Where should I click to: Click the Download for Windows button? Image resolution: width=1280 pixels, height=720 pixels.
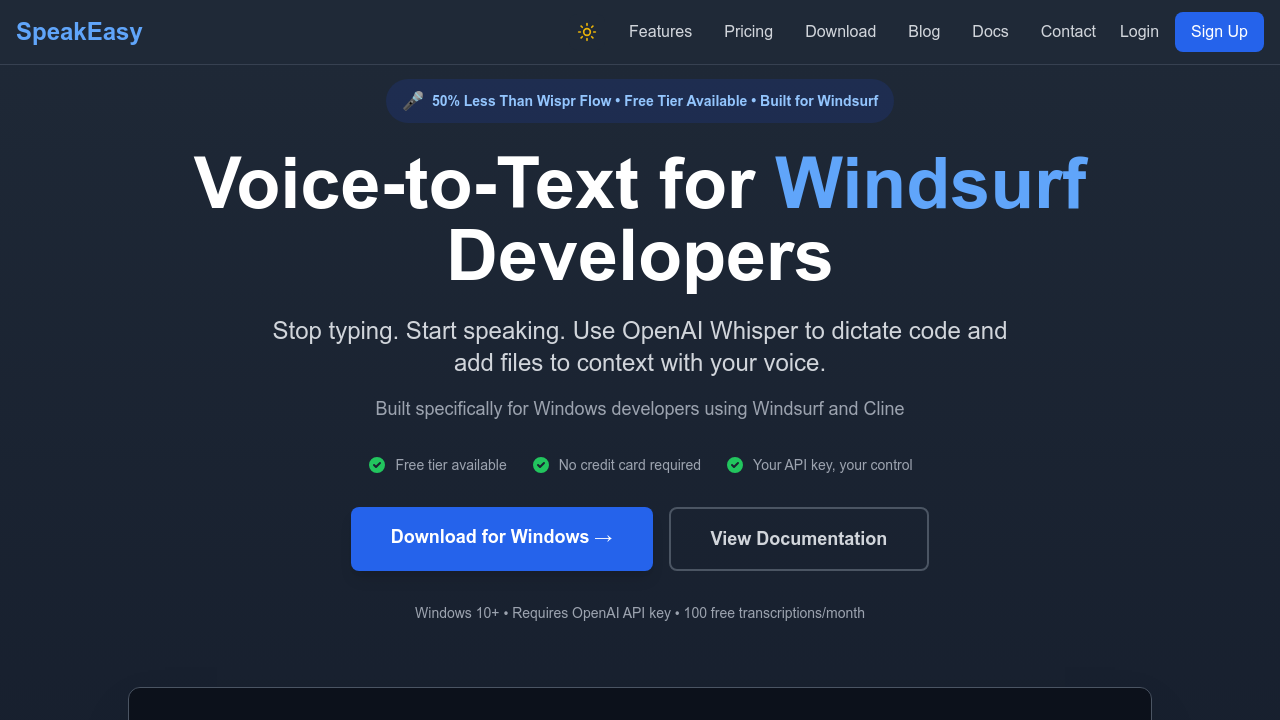point(501,538)
